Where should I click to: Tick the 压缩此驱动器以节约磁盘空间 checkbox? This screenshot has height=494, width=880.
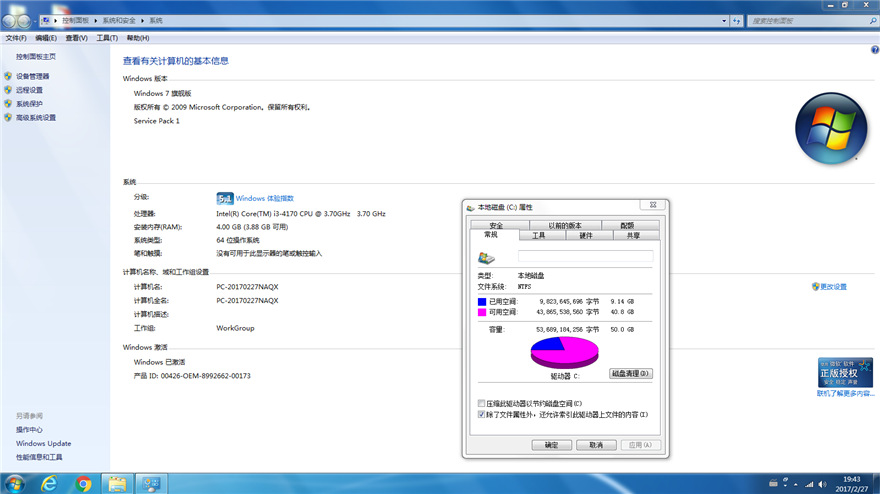click(481, 404)
